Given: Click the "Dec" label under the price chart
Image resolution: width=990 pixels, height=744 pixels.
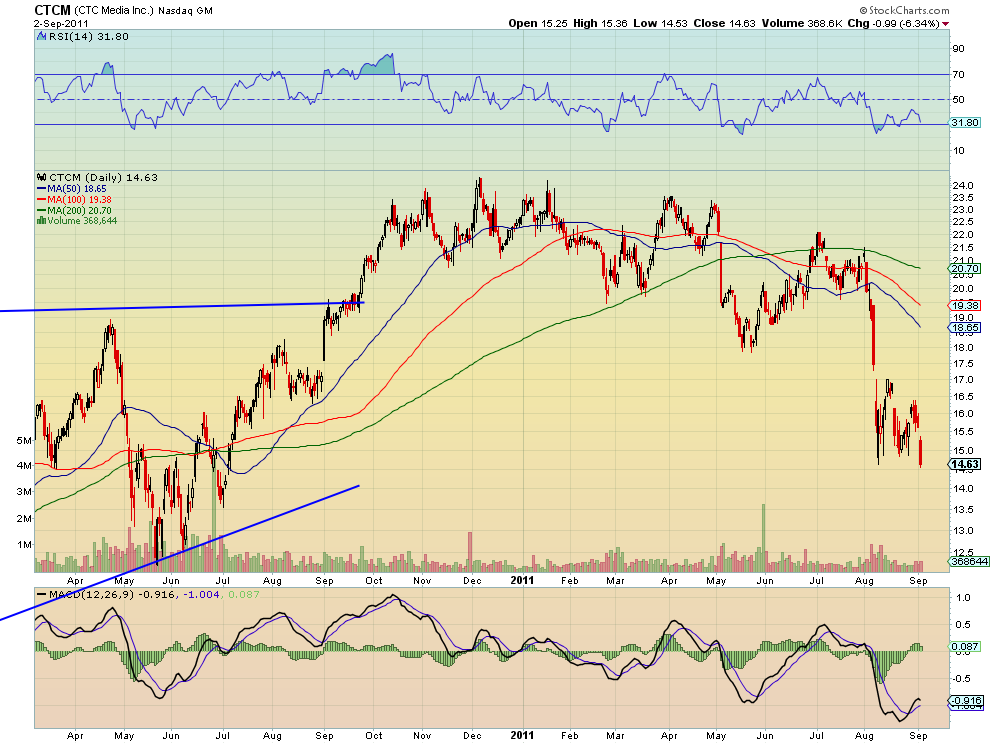Looking at the screenshot, I should (x=472, y=580).
